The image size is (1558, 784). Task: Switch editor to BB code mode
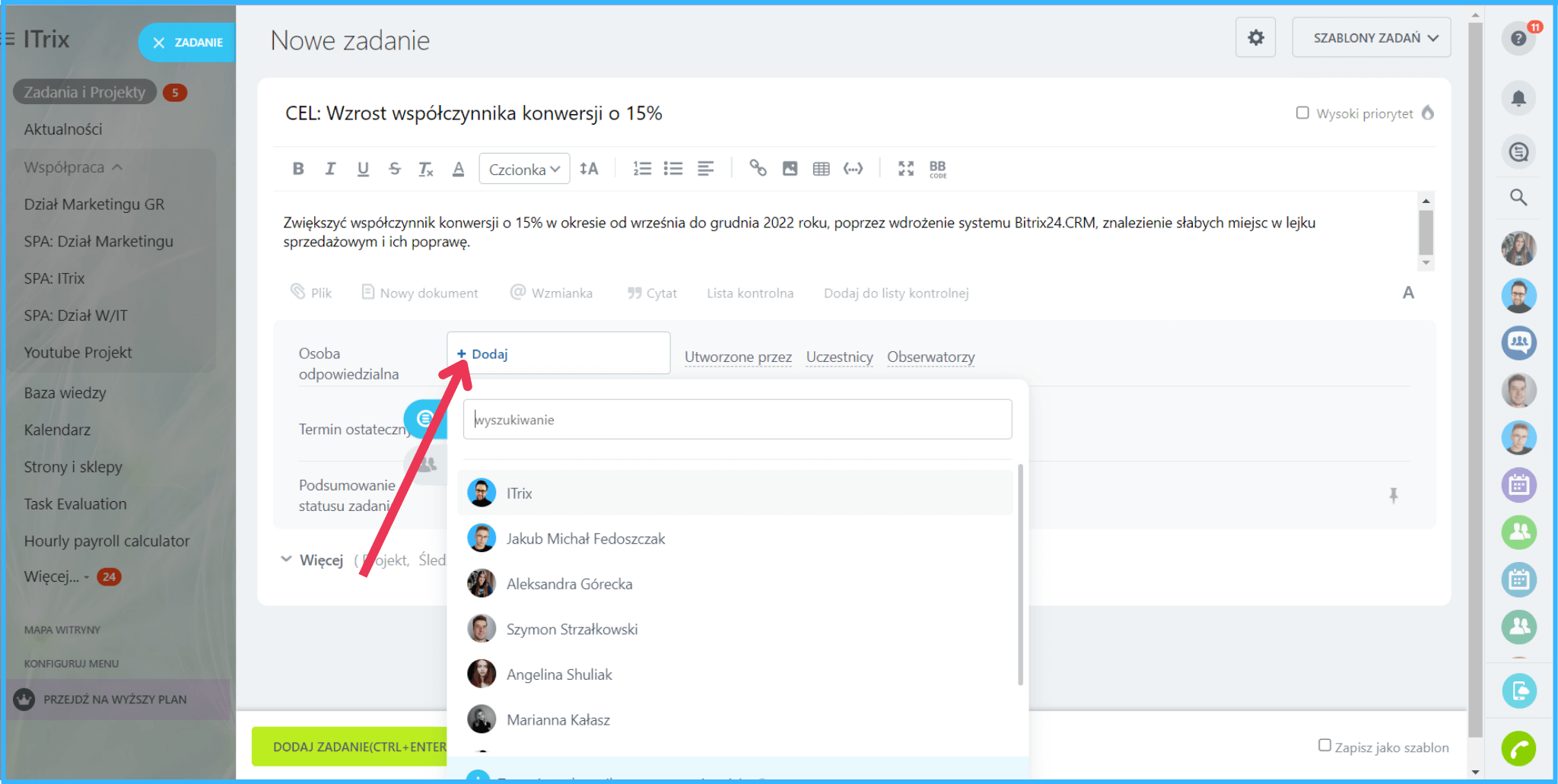(937, 169)
